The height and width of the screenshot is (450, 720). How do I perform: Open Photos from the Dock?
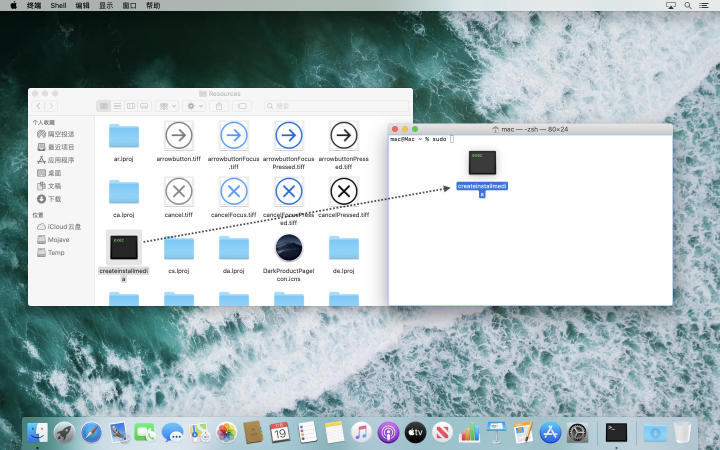pyautogui.click(x=226, y=433)
